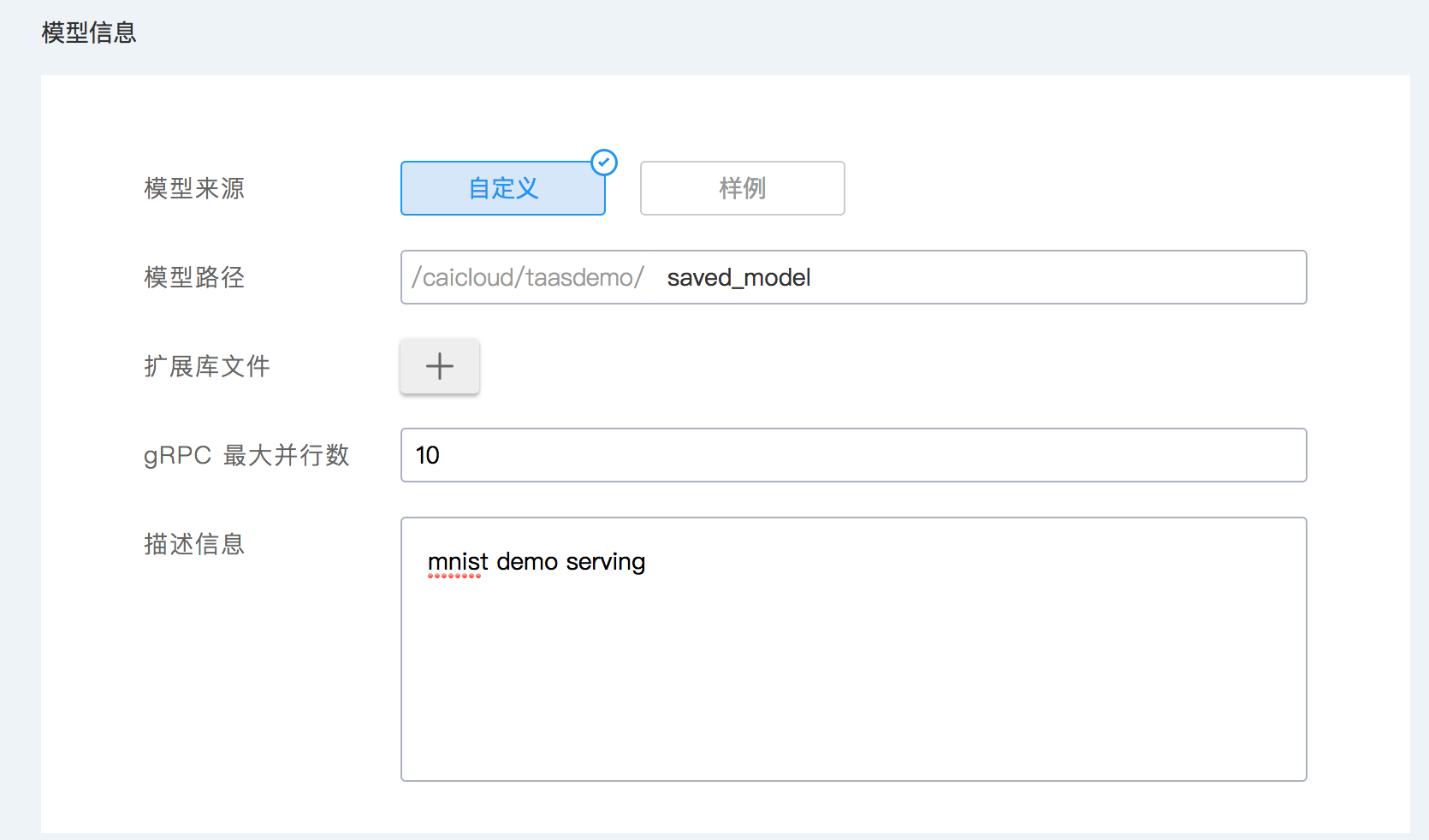Click the word demo in description text
The image size is (1429, 840).
[x=527, y=562]
